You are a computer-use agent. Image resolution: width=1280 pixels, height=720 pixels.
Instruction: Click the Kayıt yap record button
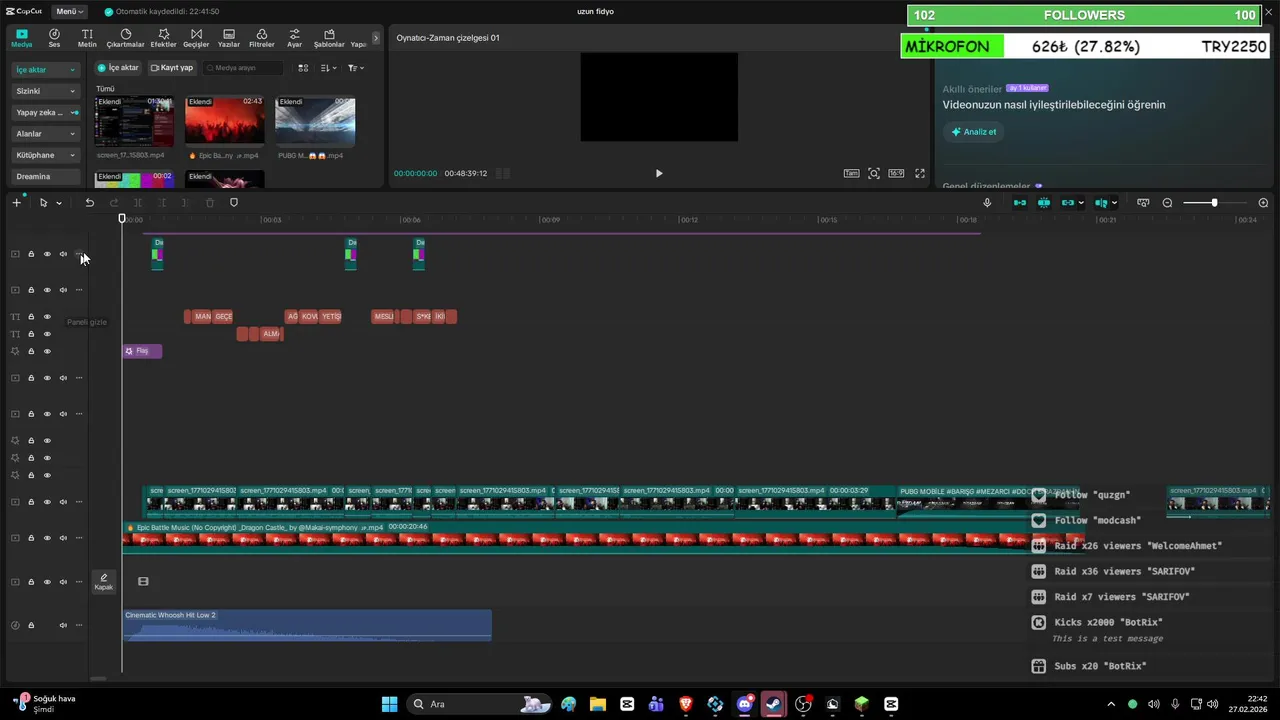(x=172, y=68)
